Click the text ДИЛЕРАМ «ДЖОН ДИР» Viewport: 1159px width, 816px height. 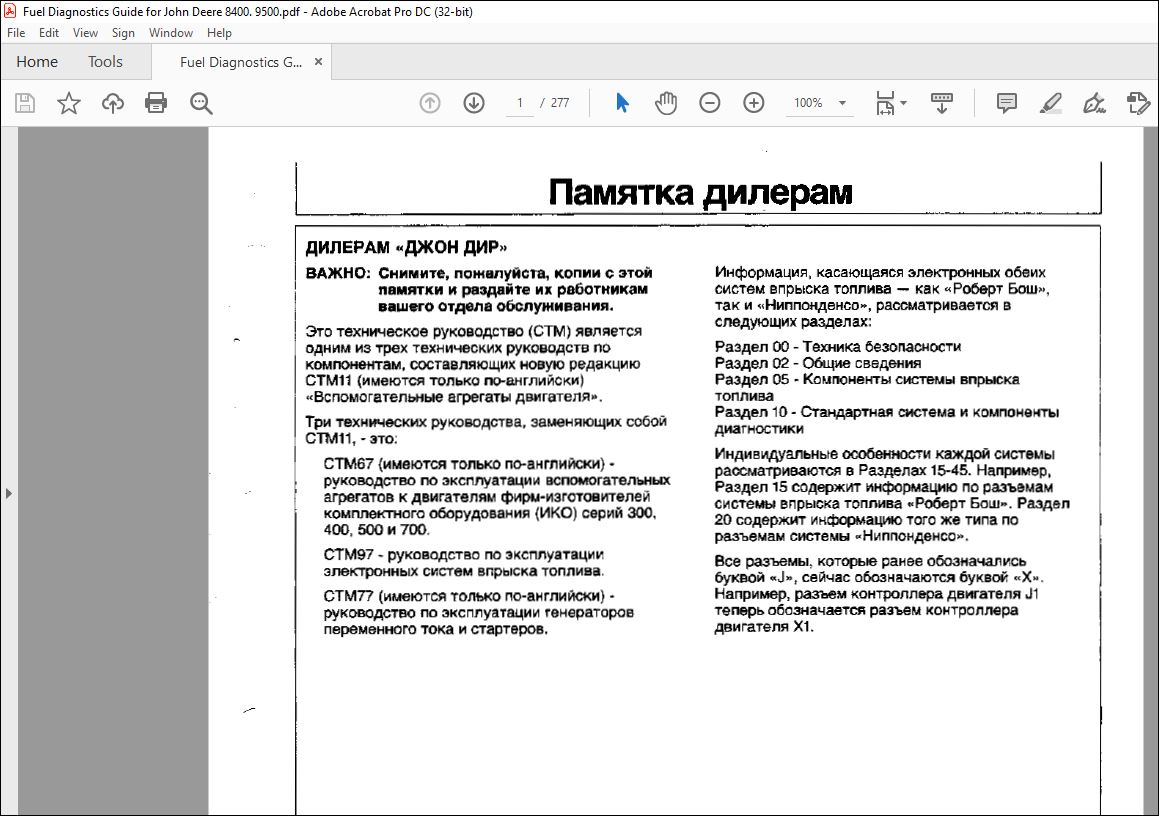point(406,247)
